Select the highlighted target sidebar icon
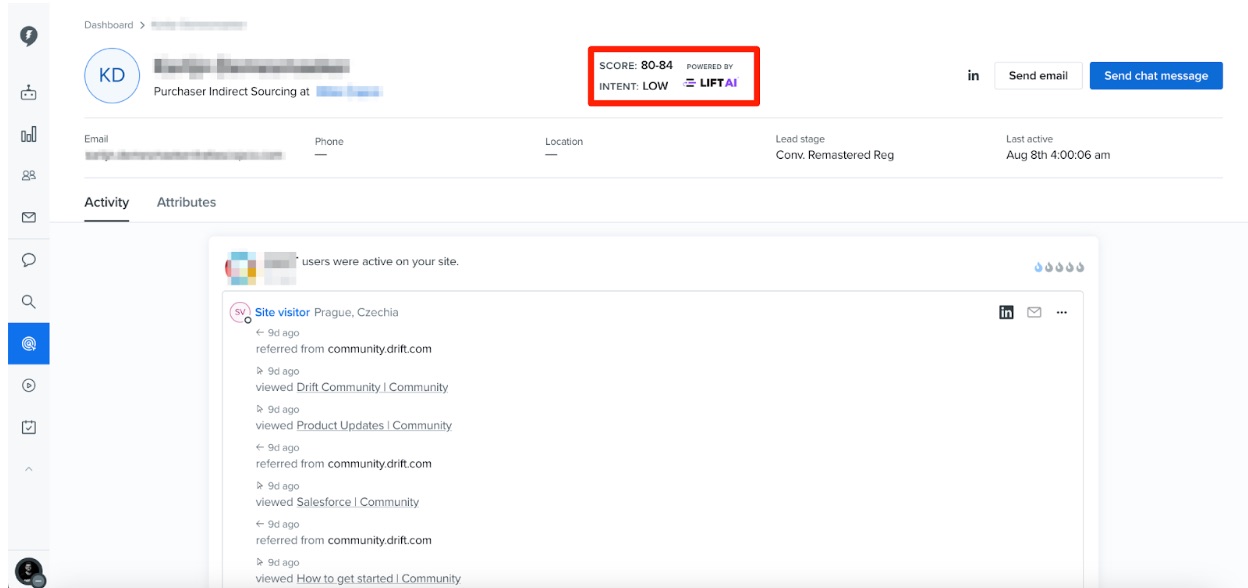 pyautogui.click(x=29, y=343)
